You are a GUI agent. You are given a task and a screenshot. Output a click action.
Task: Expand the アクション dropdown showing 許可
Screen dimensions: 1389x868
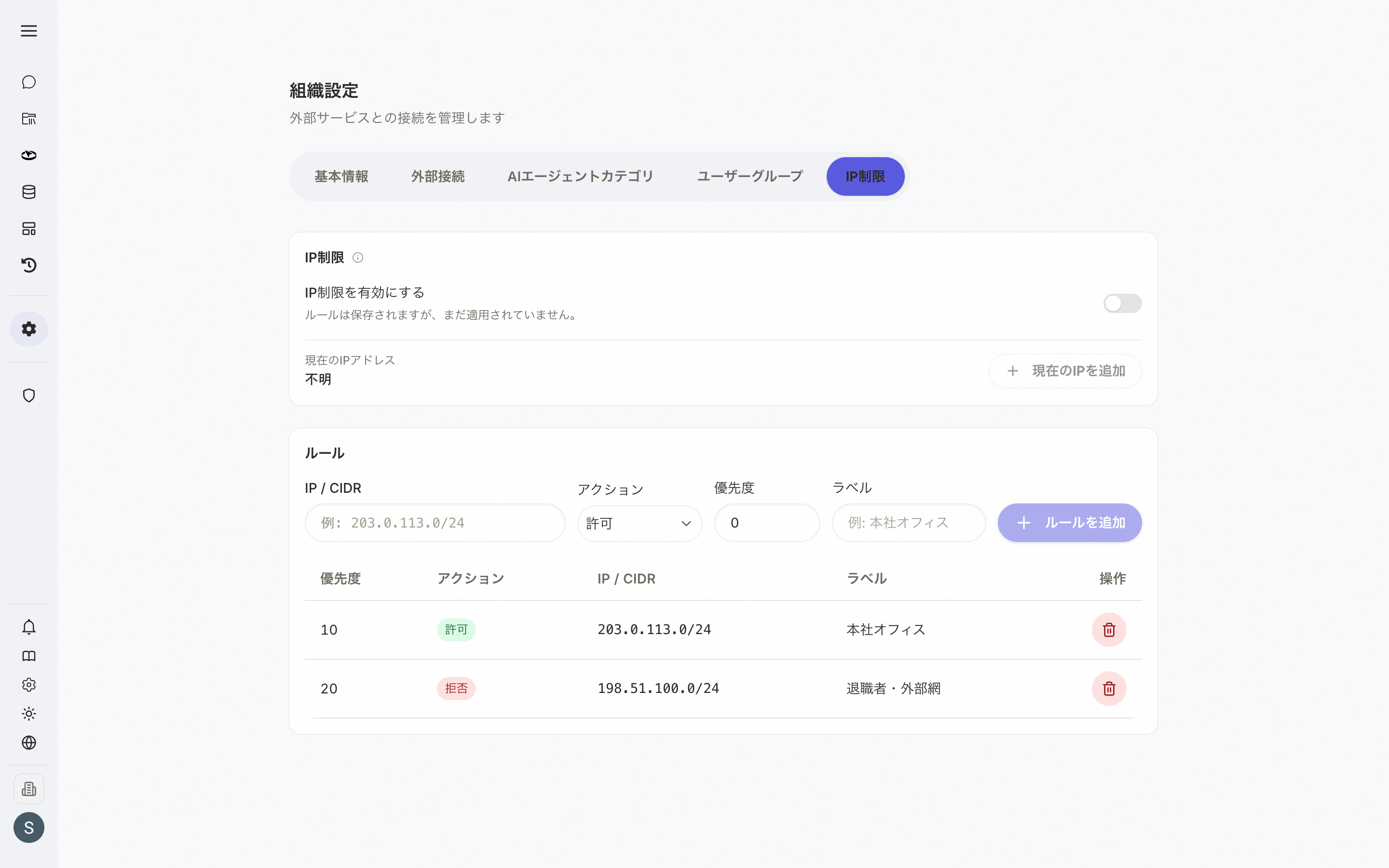point(640,523)
